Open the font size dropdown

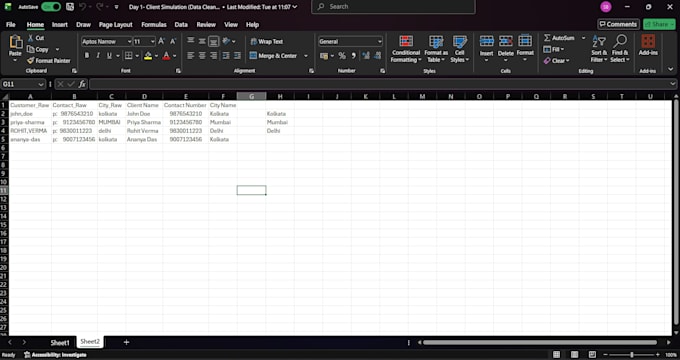click(x=153, y=42)
